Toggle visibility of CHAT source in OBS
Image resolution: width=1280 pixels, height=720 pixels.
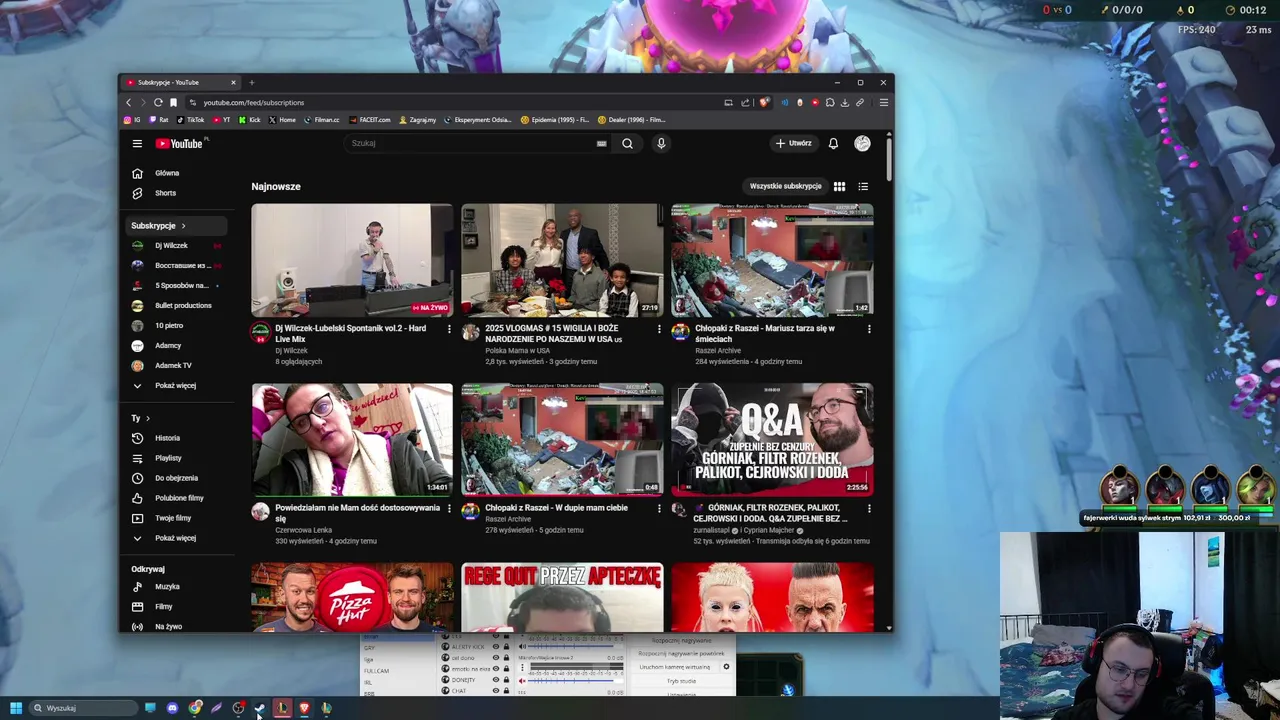(495, 691)
